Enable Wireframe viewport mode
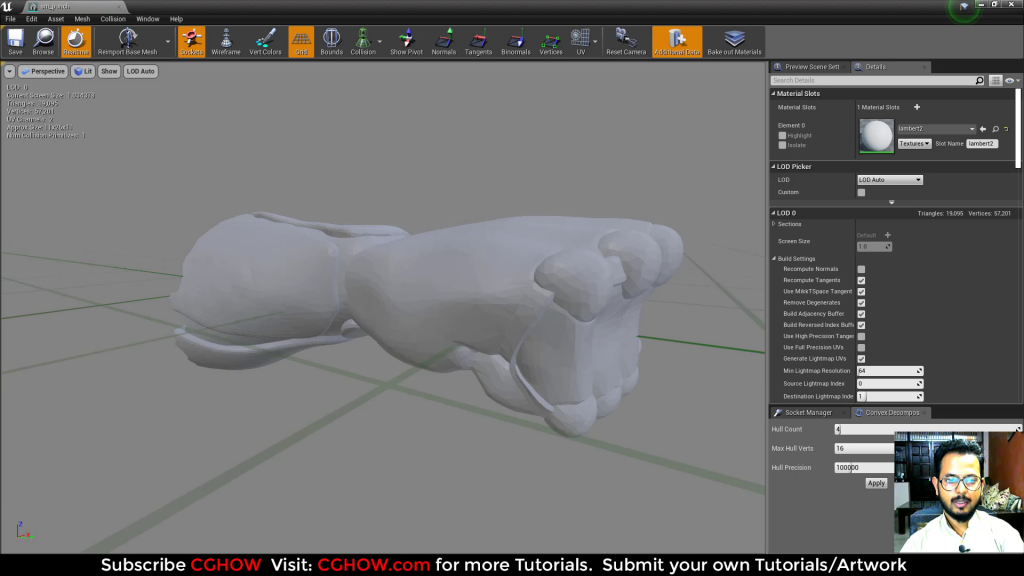This screenshot has height=576, width=1024. tap(227, 41)
